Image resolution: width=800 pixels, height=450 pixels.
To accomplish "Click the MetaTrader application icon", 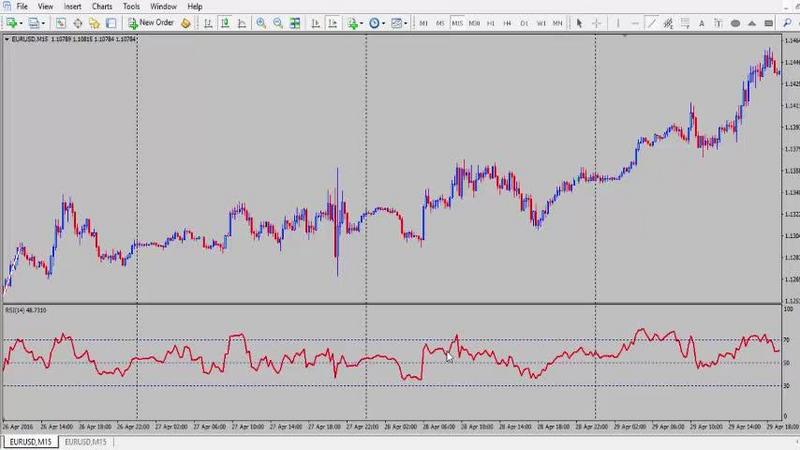I will pyautogui.click(x=7, y=6).
